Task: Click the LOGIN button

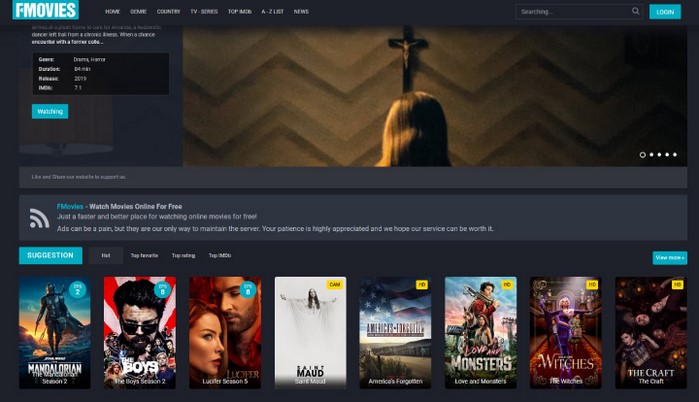Action: (665, 12)
